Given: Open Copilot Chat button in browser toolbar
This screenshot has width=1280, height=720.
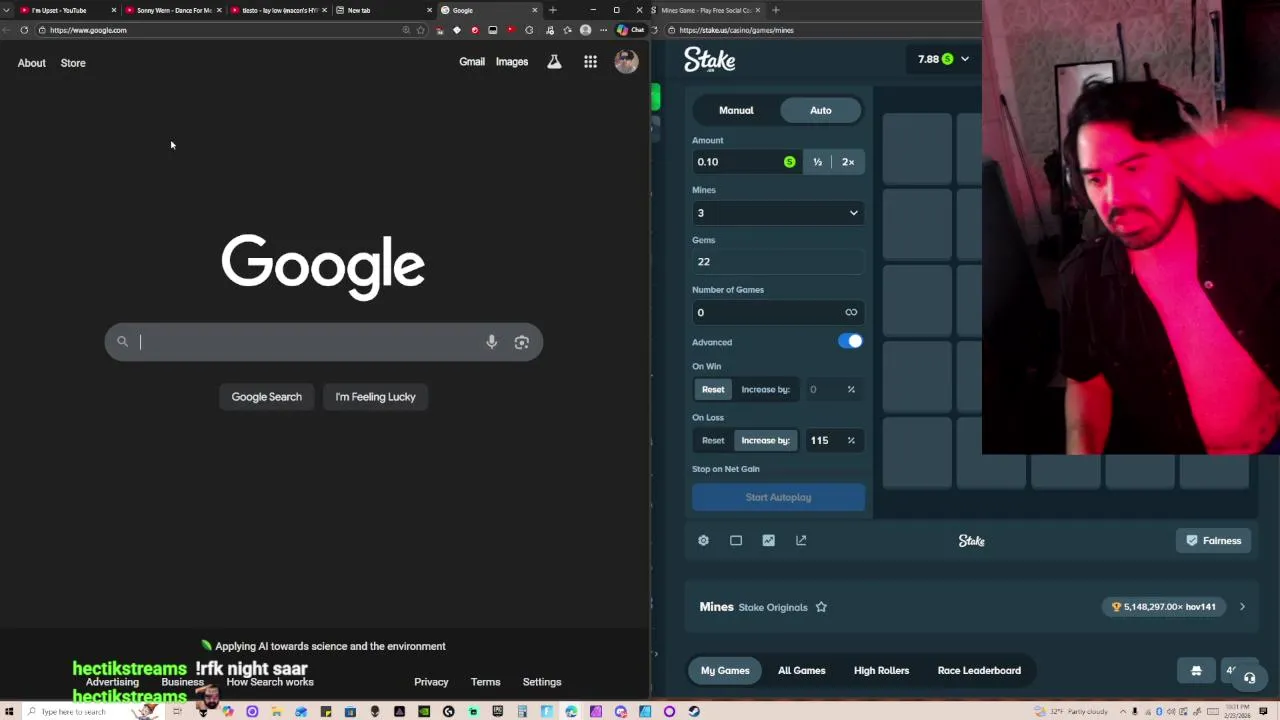Looking at the screenshot, I should pos(630,30).
